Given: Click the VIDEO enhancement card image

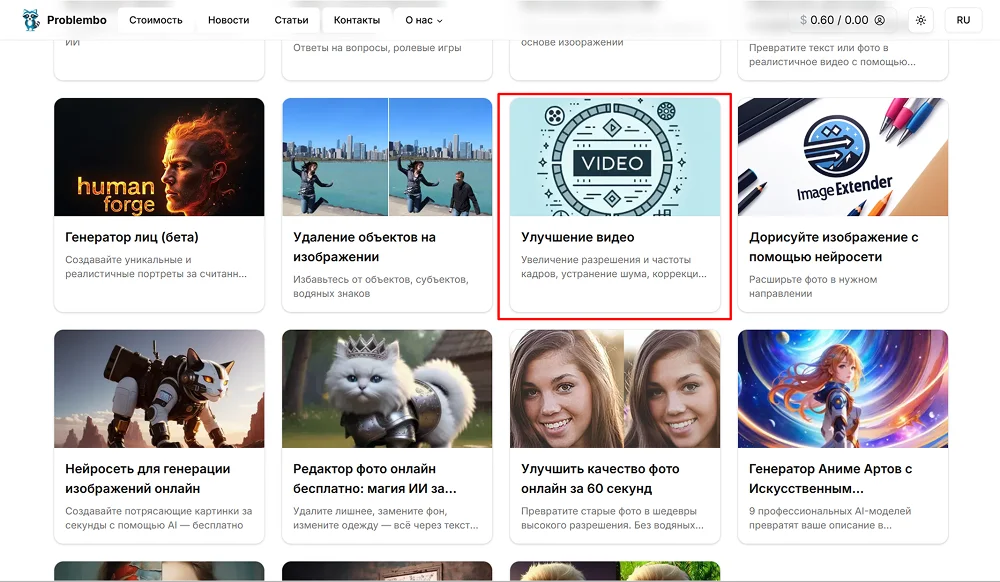Looking at the screenshot, I should [615, 157].
